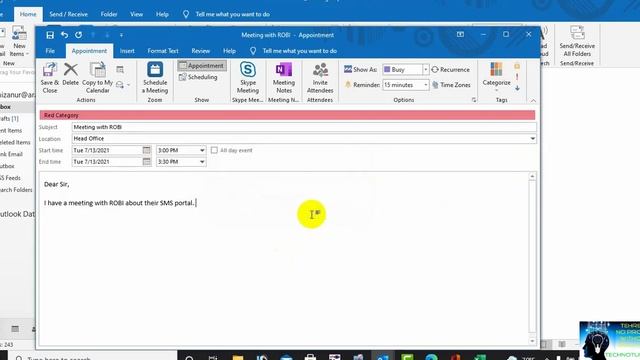Click Invite Attendees
The image size is (640, 360).
click(320, 78)
